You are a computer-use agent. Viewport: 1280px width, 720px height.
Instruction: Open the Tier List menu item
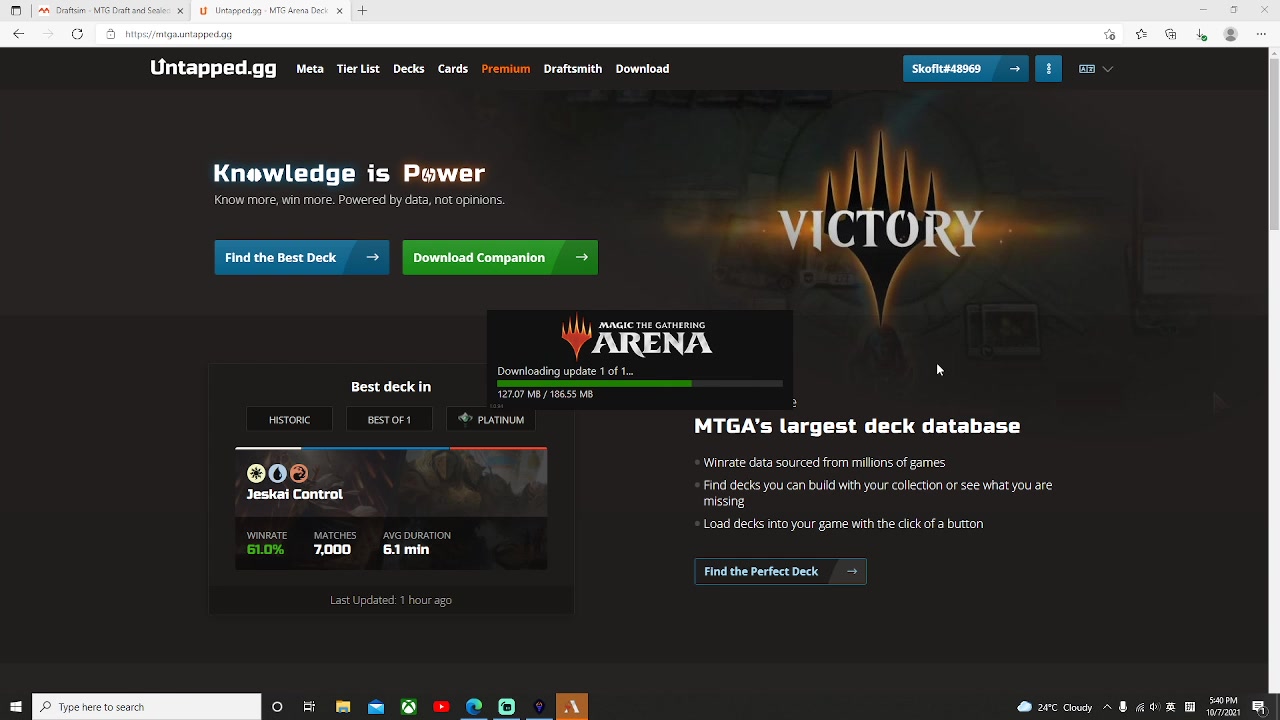pos(358,69)
